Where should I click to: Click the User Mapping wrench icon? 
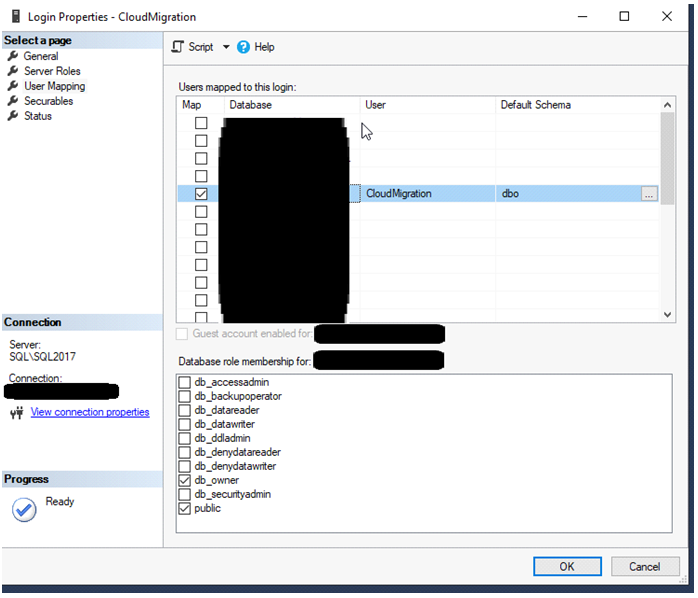pos(13,85)
